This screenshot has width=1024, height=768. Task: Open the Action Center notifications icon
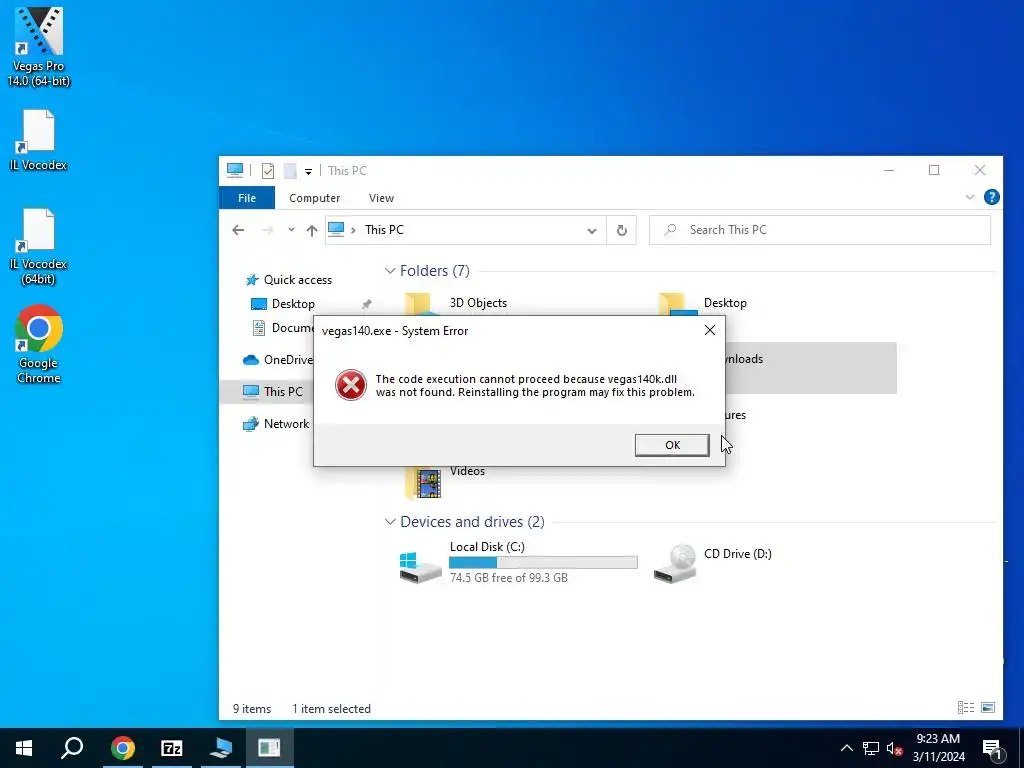click(x=992, y=748)
